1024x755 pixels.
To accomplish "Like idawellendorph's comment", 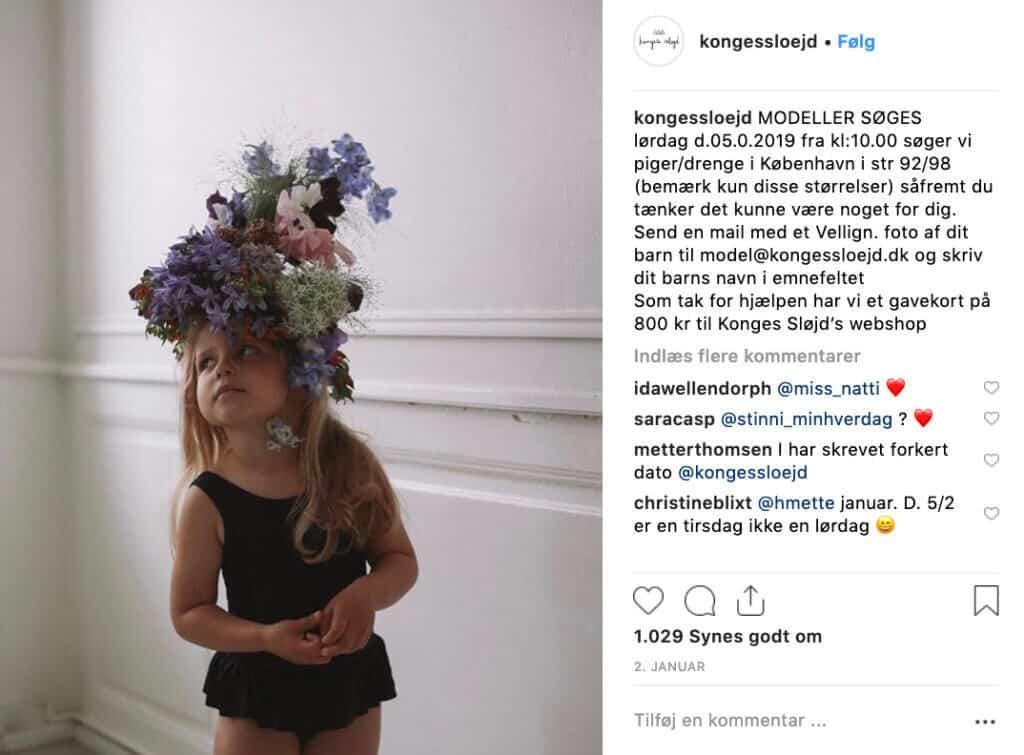I will (x=991, y=388).
